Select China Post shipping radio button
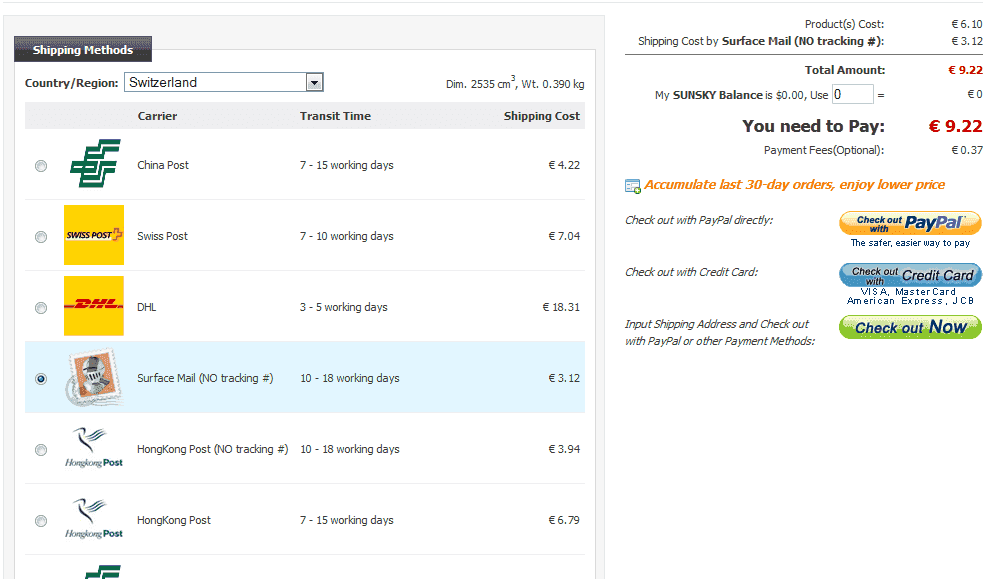The width and height of the screenshot is (1002, 579). (x=41, y=166)
